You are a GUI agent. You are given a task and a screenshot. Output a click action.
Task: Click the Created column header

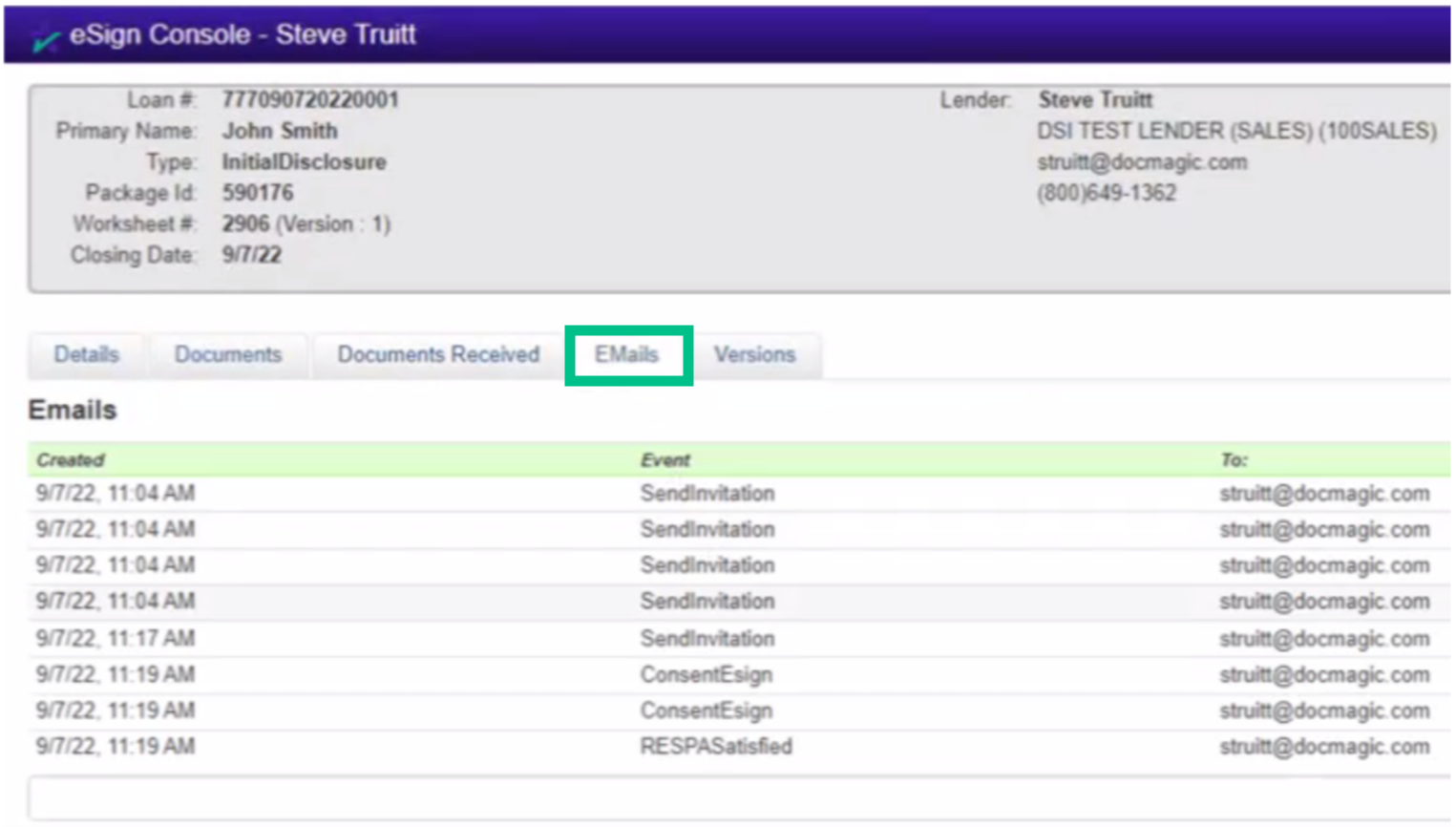(x=71, y=460)
